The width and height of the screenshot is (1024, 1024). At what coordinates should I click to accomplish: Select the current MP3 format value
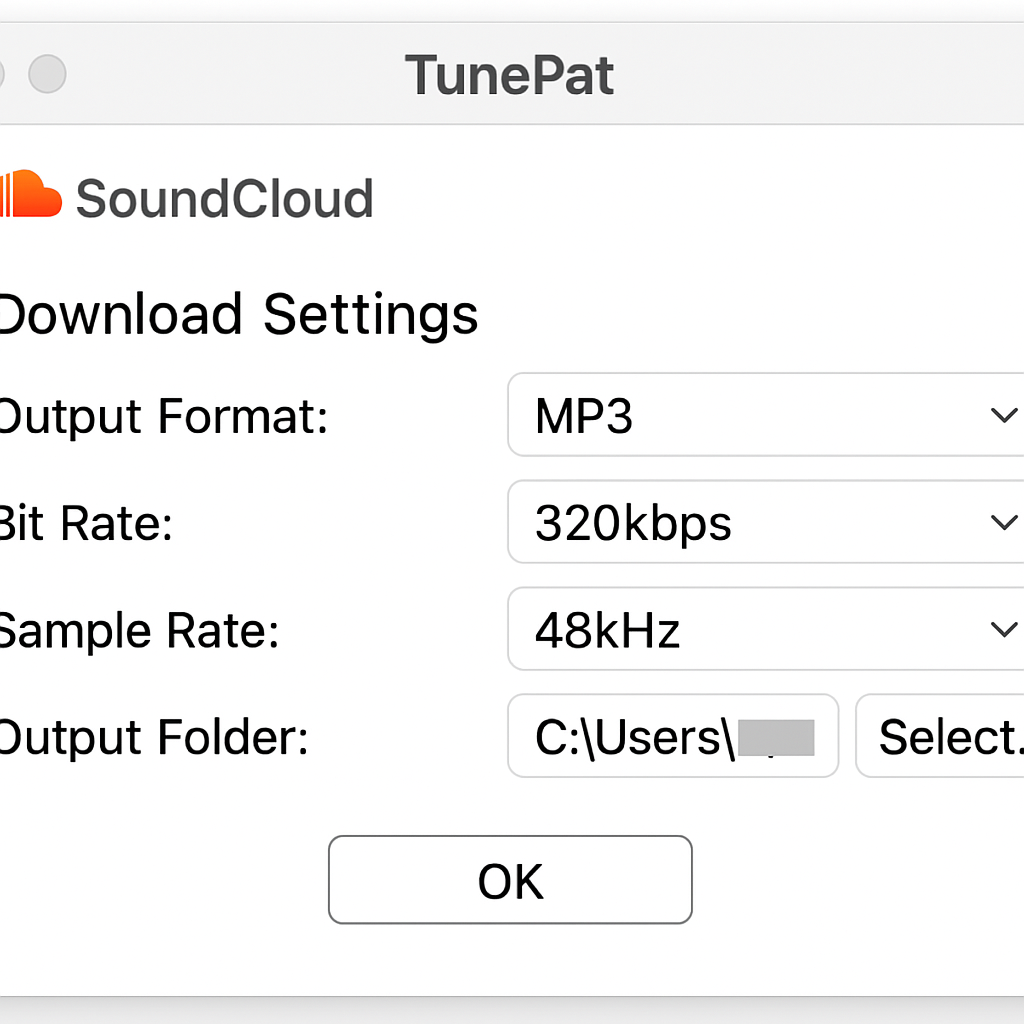point(584,415)
